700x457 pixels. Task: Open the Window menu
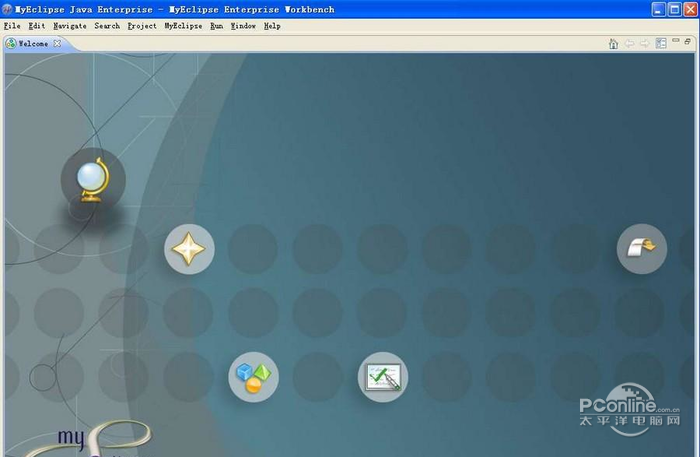243,26
